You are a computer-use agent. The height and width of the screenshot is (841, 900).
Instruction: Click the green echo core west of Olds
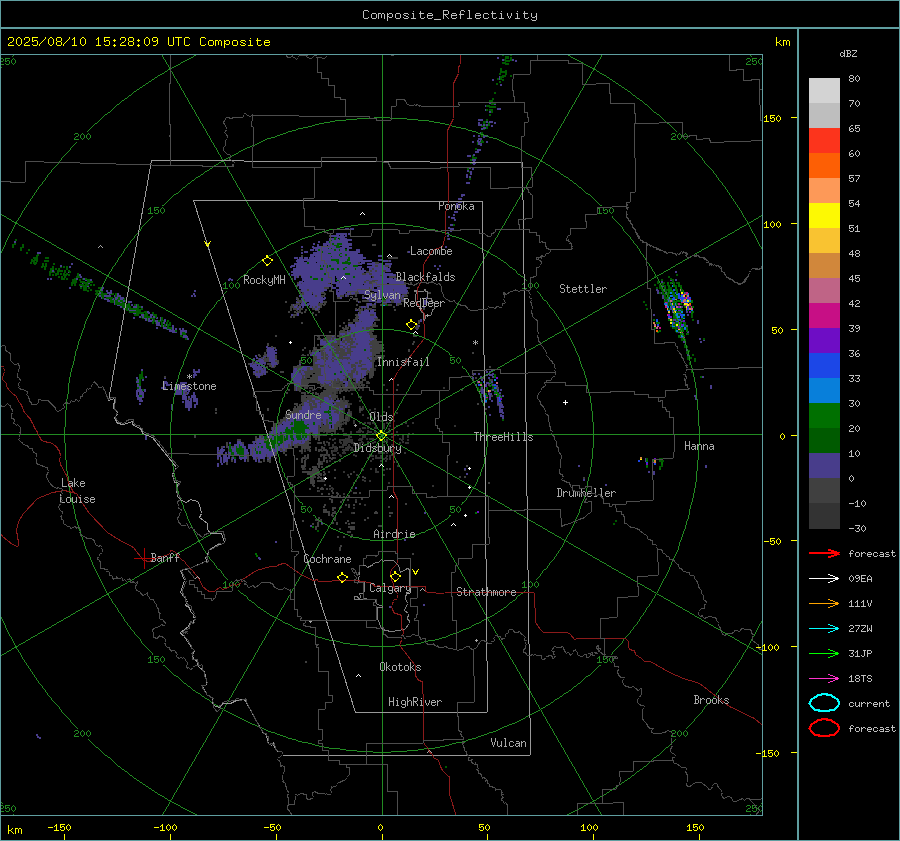pyautogui.click(x=298, y=427)
